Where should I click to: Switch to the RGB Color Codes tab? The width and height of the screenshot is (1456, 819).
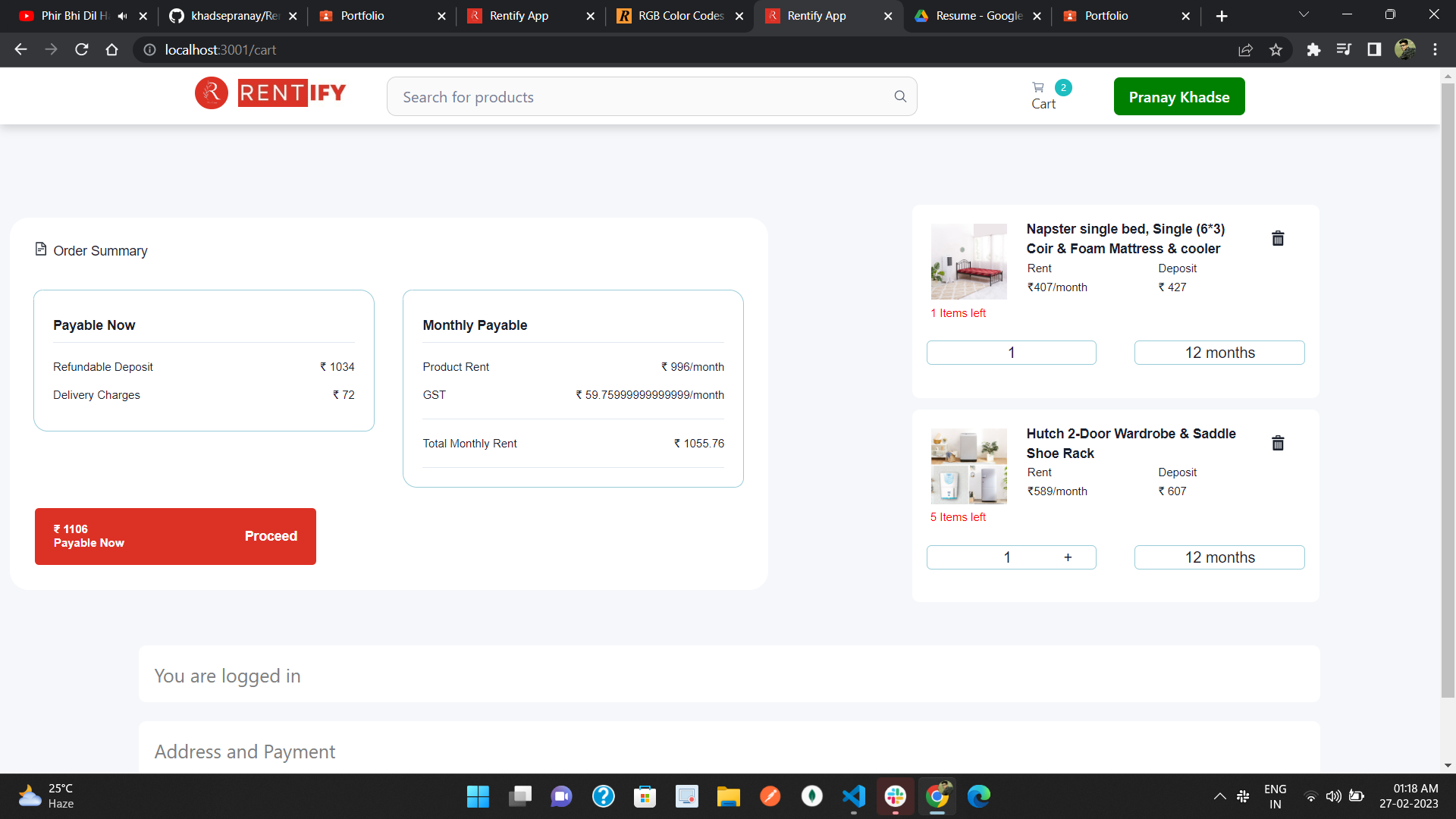click(679, 16)
